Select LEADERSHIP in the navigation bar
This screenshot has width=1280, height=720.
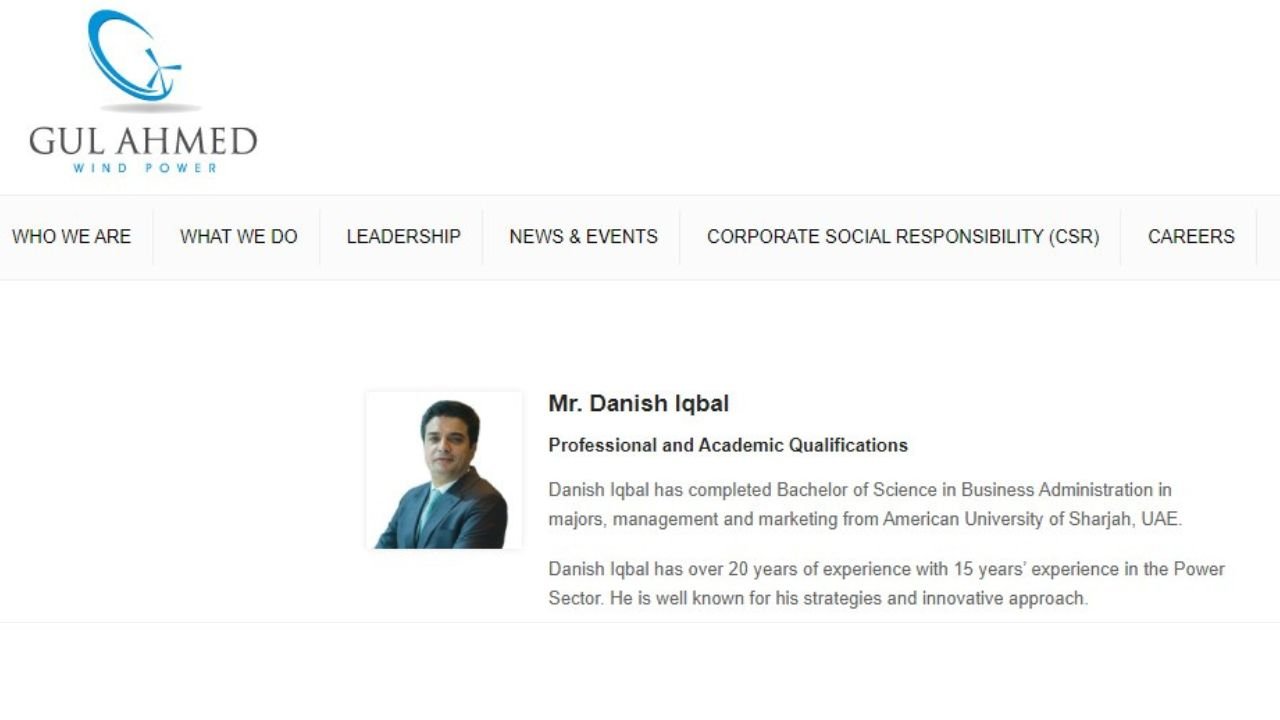[x=403, y=237]
